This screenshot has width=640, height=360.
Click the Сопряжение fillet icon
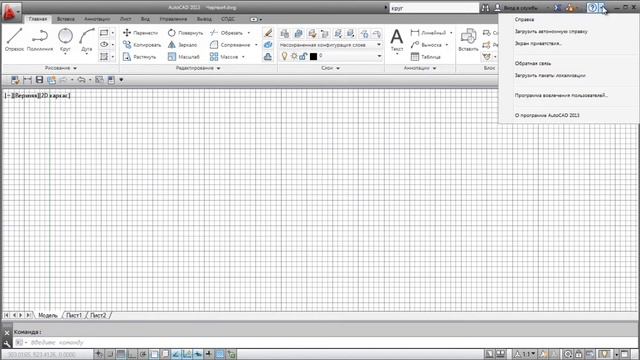pyautogui.click(x=213, y=44)
